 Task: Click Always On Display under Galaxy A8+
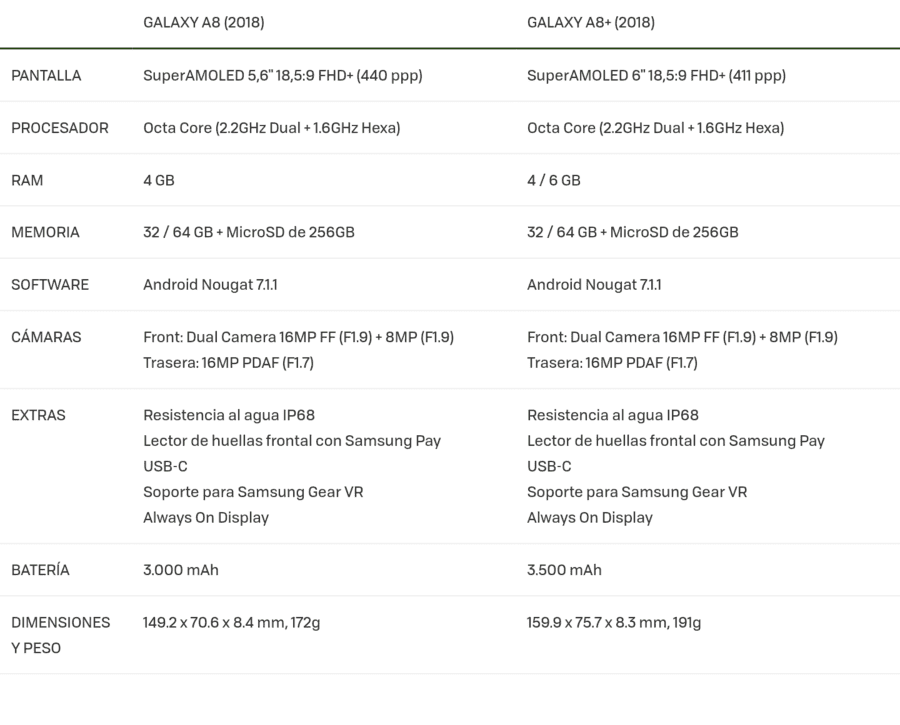(x=589, y=518)
